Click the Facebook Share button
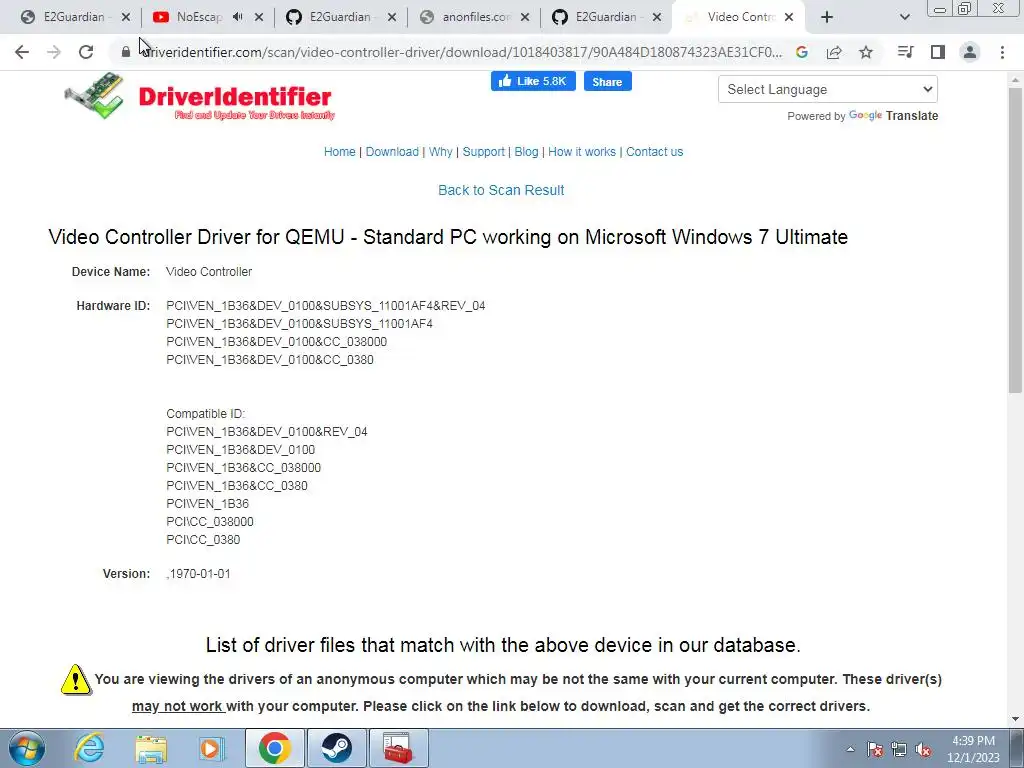The image size is (1024, 768). click(x=607, y=82)
